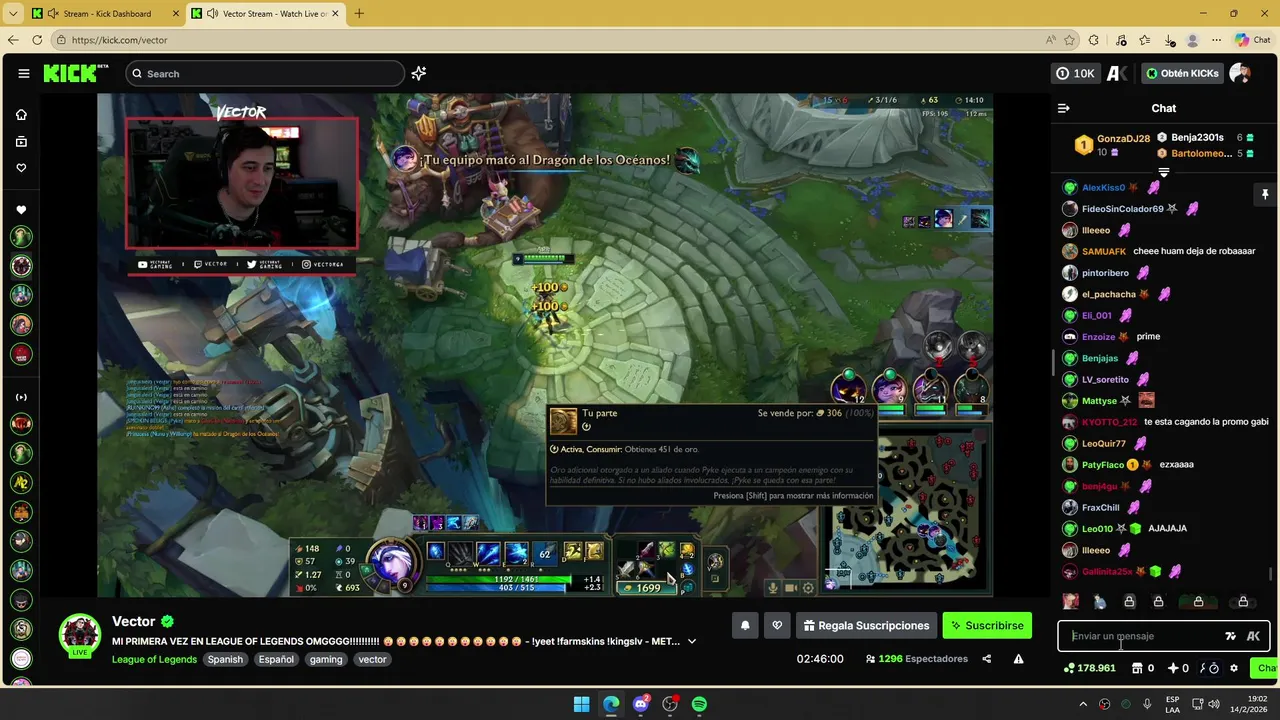Screen dimensions: 1280x720
Task: Click the pinned message pin icon
Action: [x=1265, y=194]
